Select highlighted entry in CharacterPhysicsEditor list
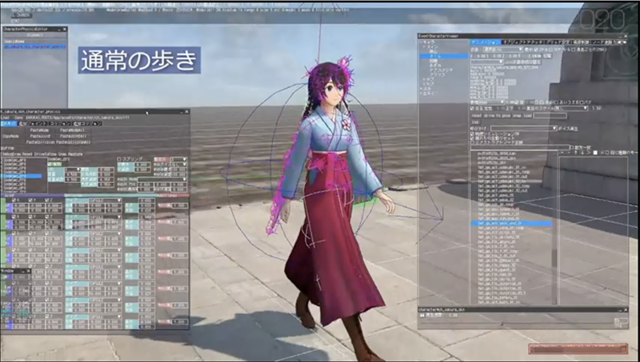 35,47
